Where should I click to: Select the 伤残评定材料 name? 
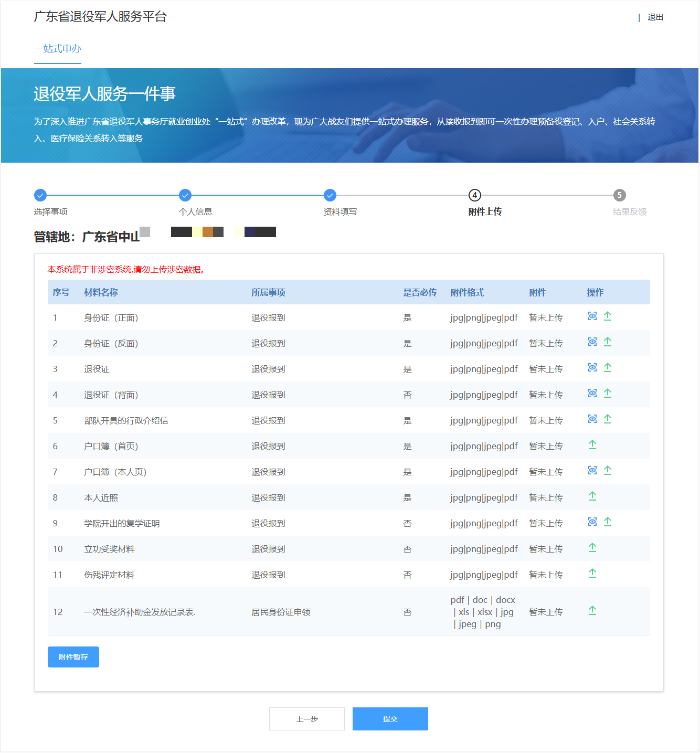(x=109, y=575)
